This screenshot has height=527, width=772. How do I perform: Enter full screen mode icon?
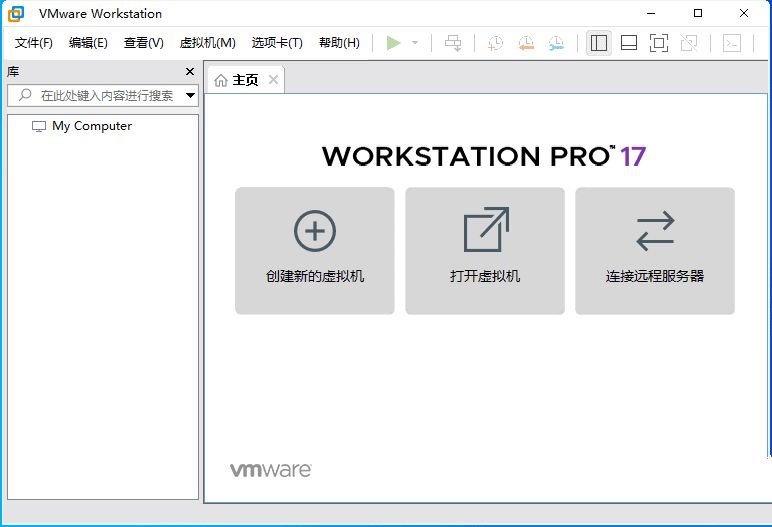658,43
